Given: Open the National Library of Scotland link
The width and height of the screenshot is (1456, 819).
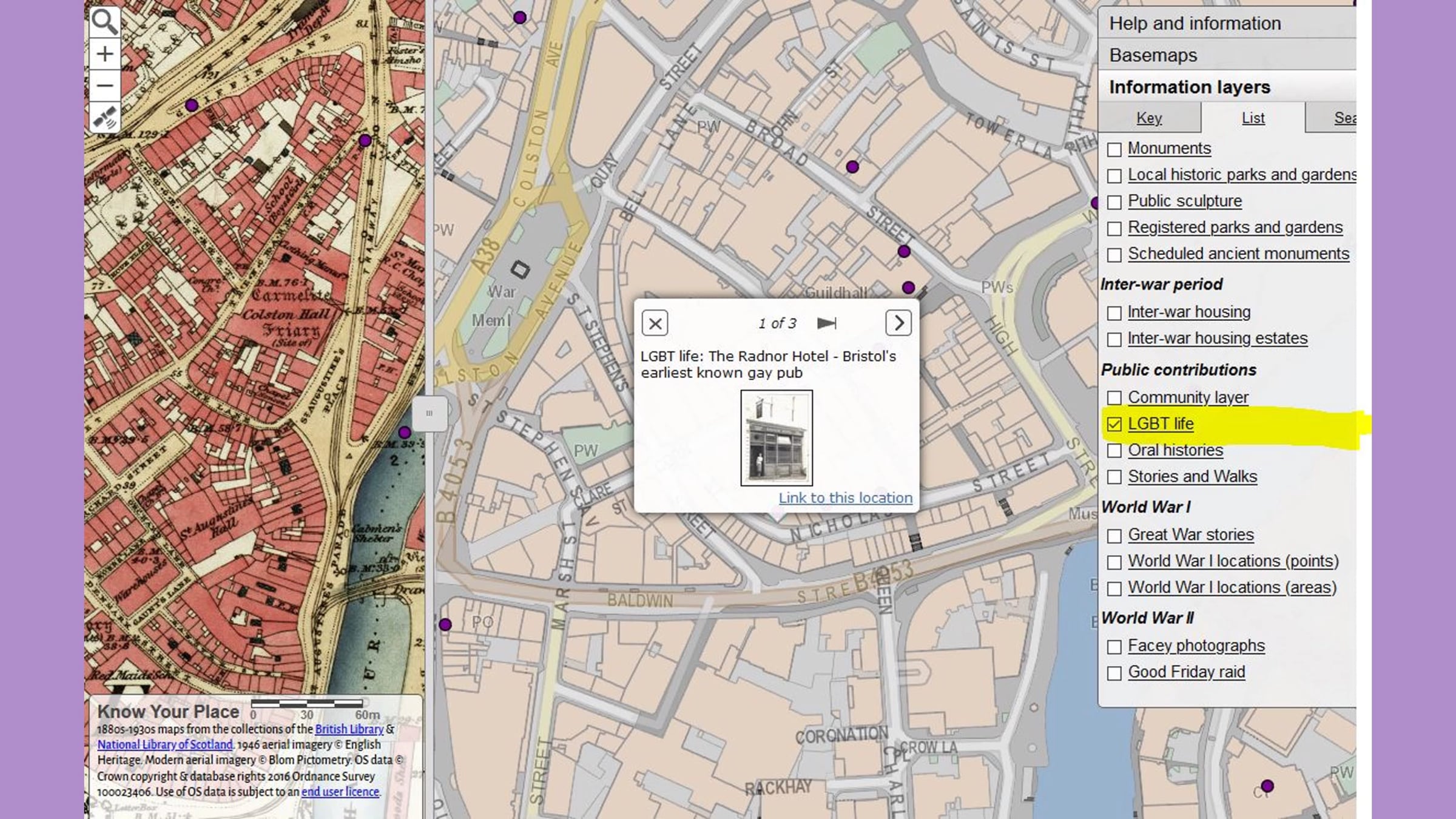Looking at the screenshot, I should tap(165, 744).
